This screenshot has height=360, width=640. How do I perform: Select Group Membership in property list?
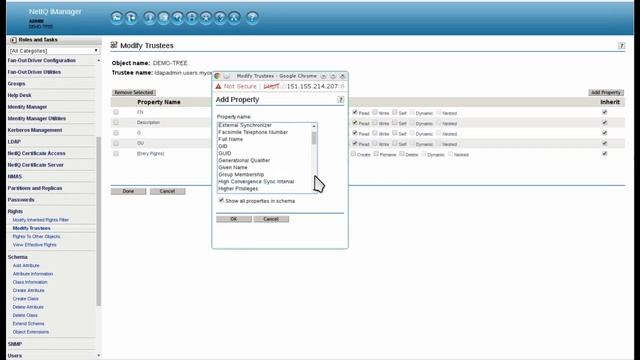tap(241, 175)
